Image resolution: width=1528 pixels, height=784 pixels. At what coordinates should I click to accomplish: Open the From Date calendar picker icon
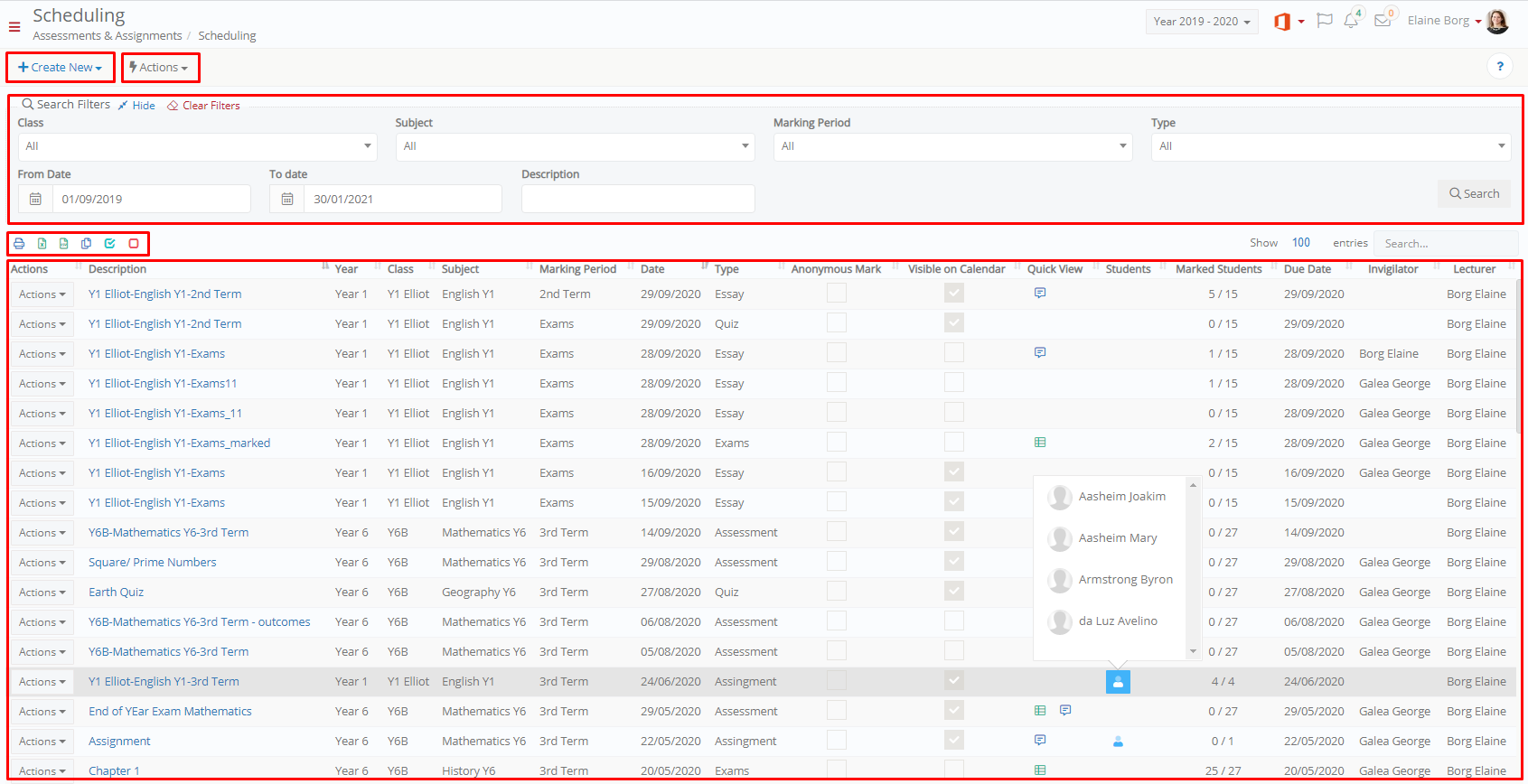35,199
